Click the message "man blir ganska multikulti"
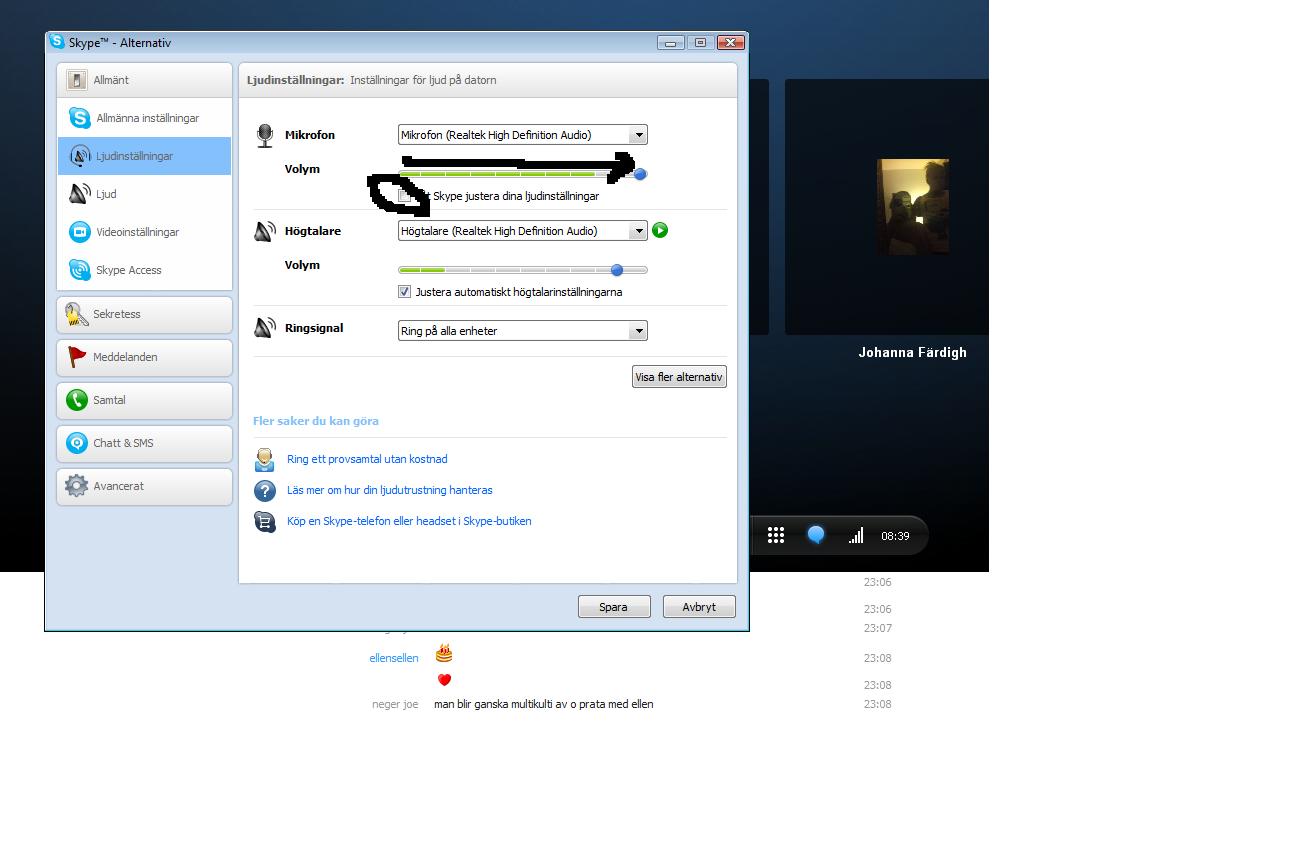The height and width of the screenshot is (851, 1296). [544, 704]
